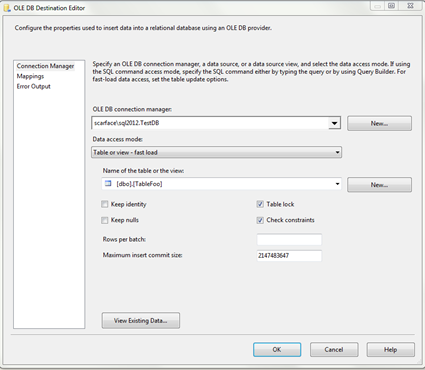Click New button next to connection manager
This screenshot has height=370, width=425.
coord(379,123)
